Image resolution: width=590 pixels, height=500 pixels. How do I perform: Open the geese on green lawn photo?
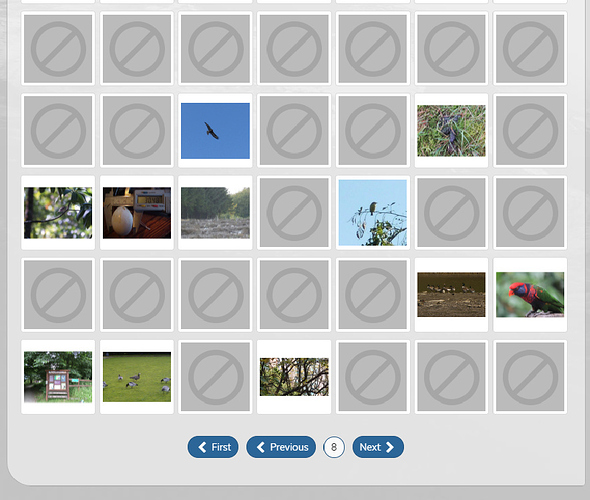pos(137,377)
